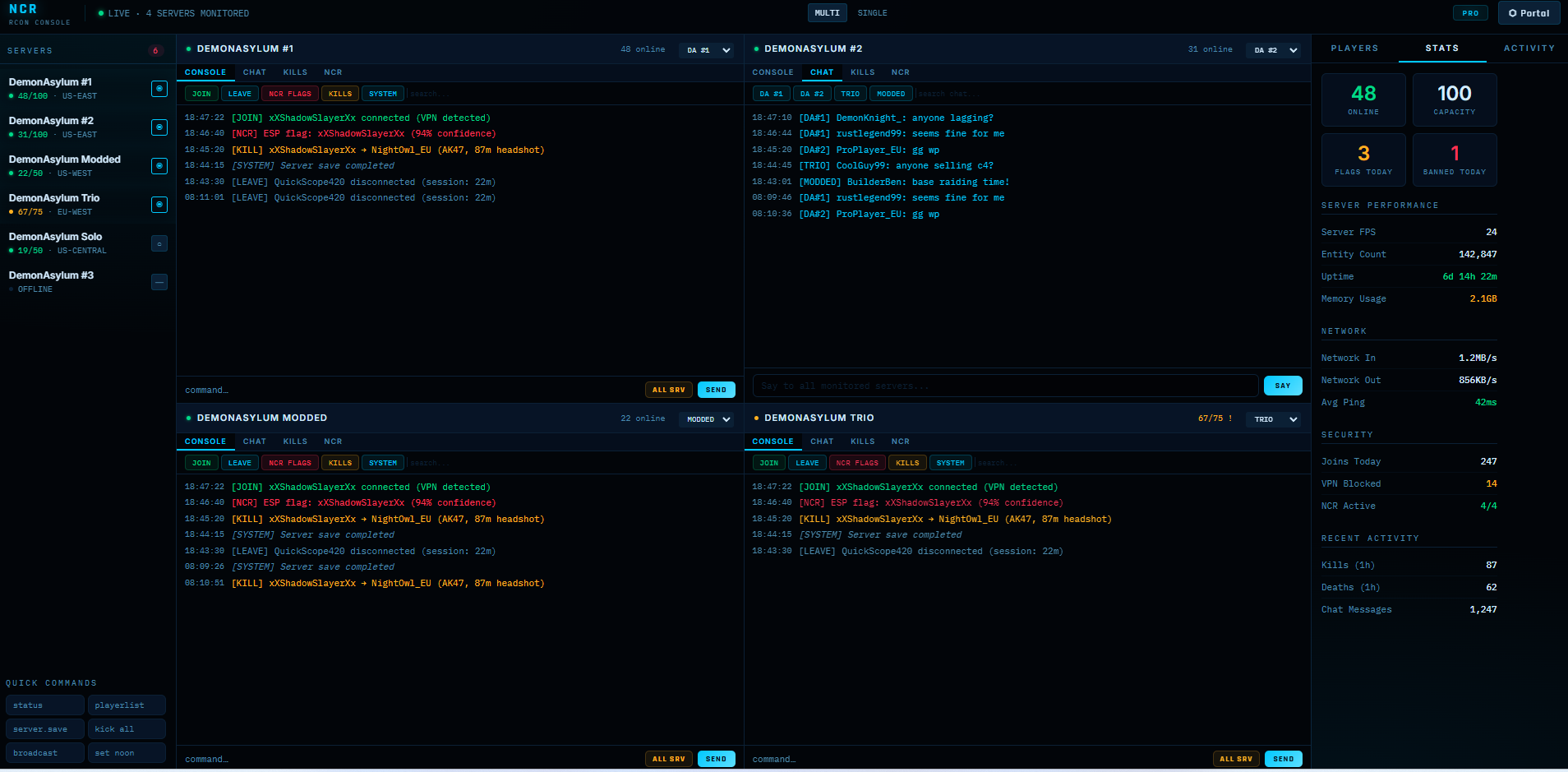Focus search field in DemonAsylum #1 console

click(571, 94)
